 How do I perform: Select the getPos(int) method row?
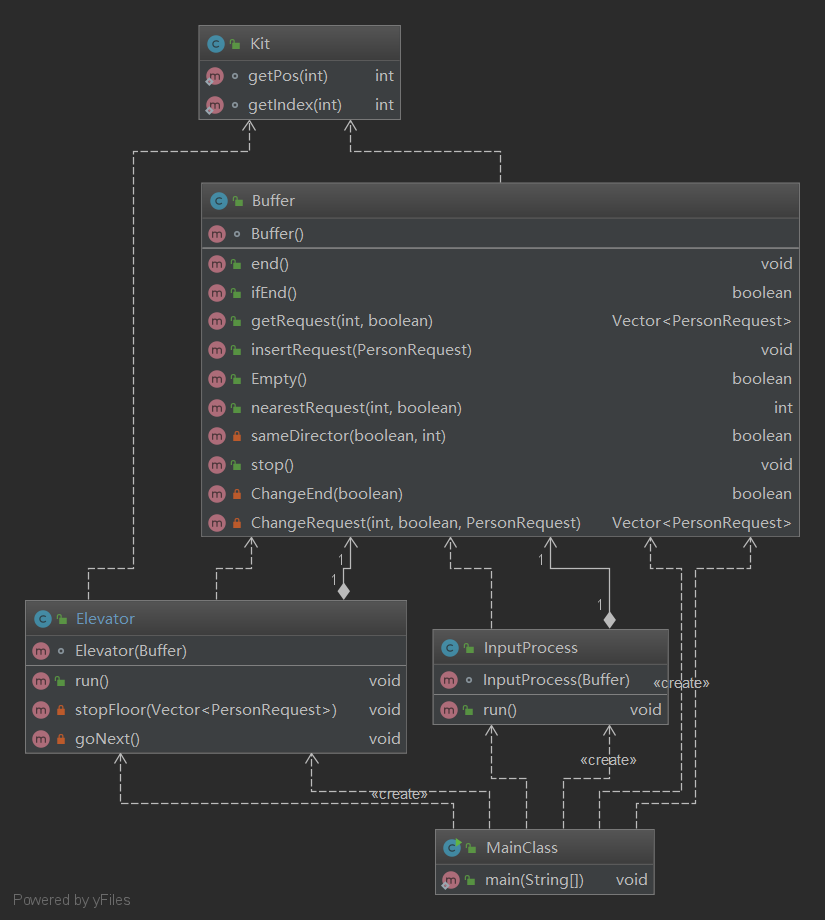pyautogui.click(x=300, y=76)
